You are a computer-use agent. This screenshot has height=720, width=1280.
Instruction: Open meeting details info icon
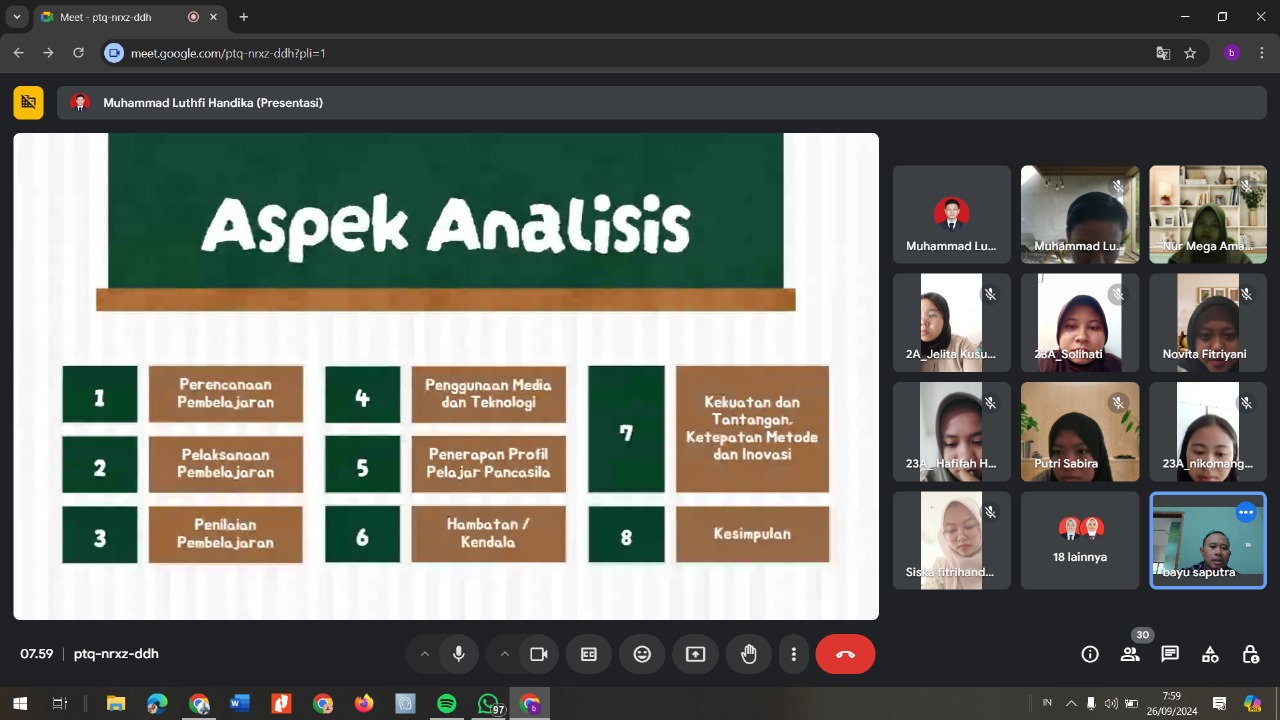coord(1090,654)
